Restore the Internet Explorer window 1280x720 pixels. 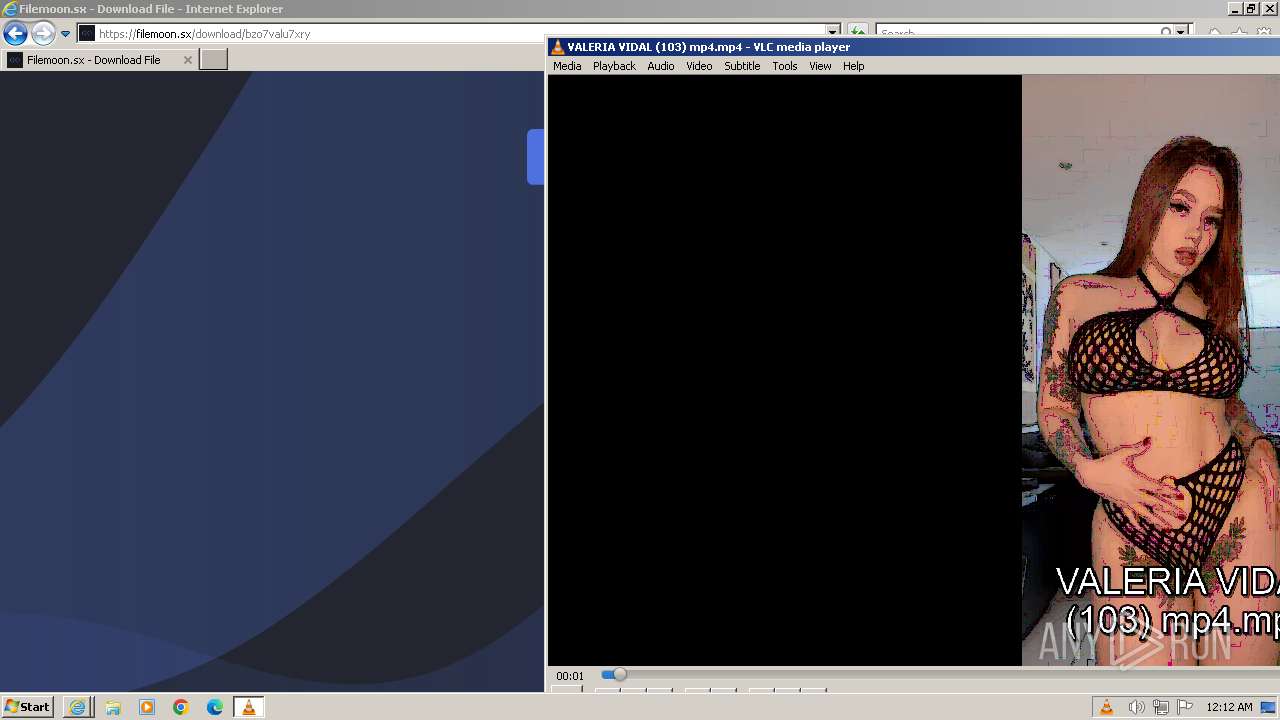click(x=1250, y=9)
